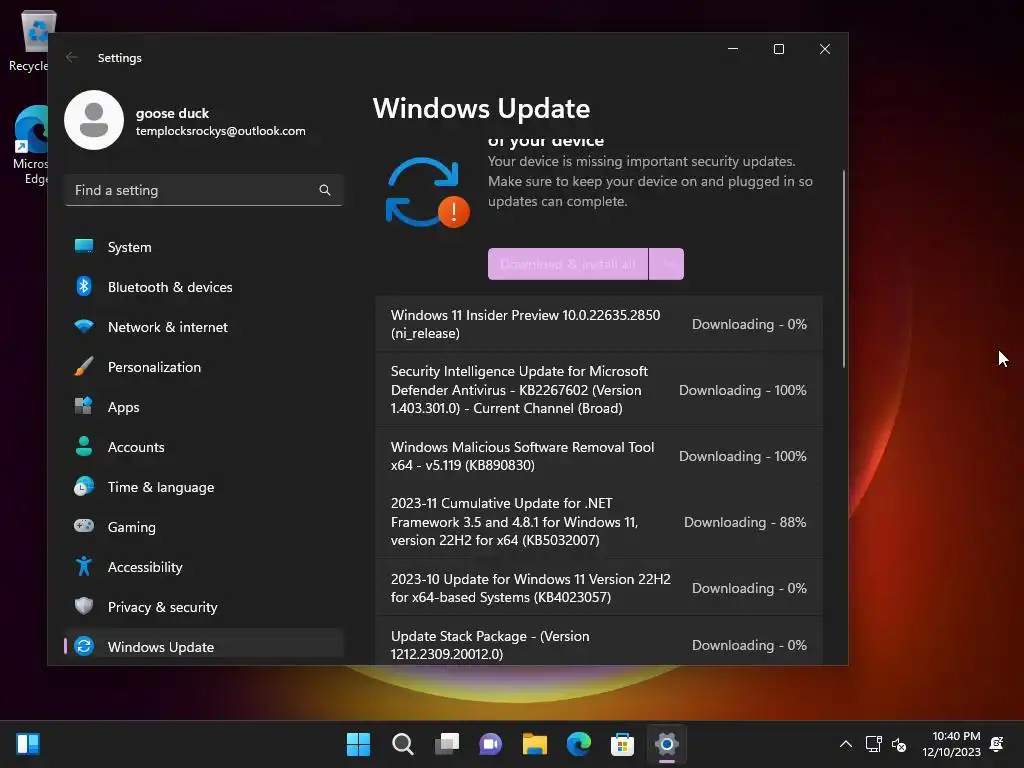Show hidden tray icons chevron
The image size is (1024, 768).
point(846,744)
